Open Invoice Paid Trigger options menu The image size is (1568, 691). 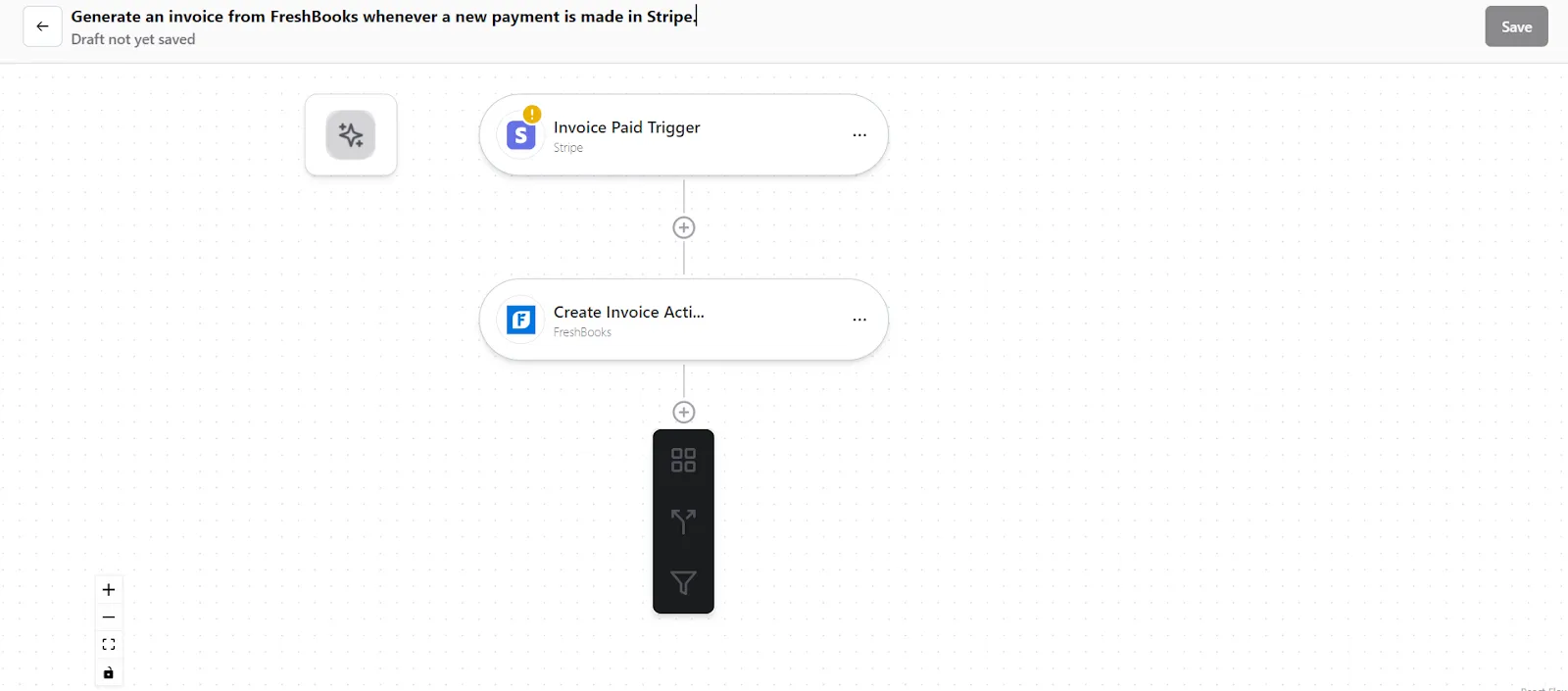click(x=859, y=135)
